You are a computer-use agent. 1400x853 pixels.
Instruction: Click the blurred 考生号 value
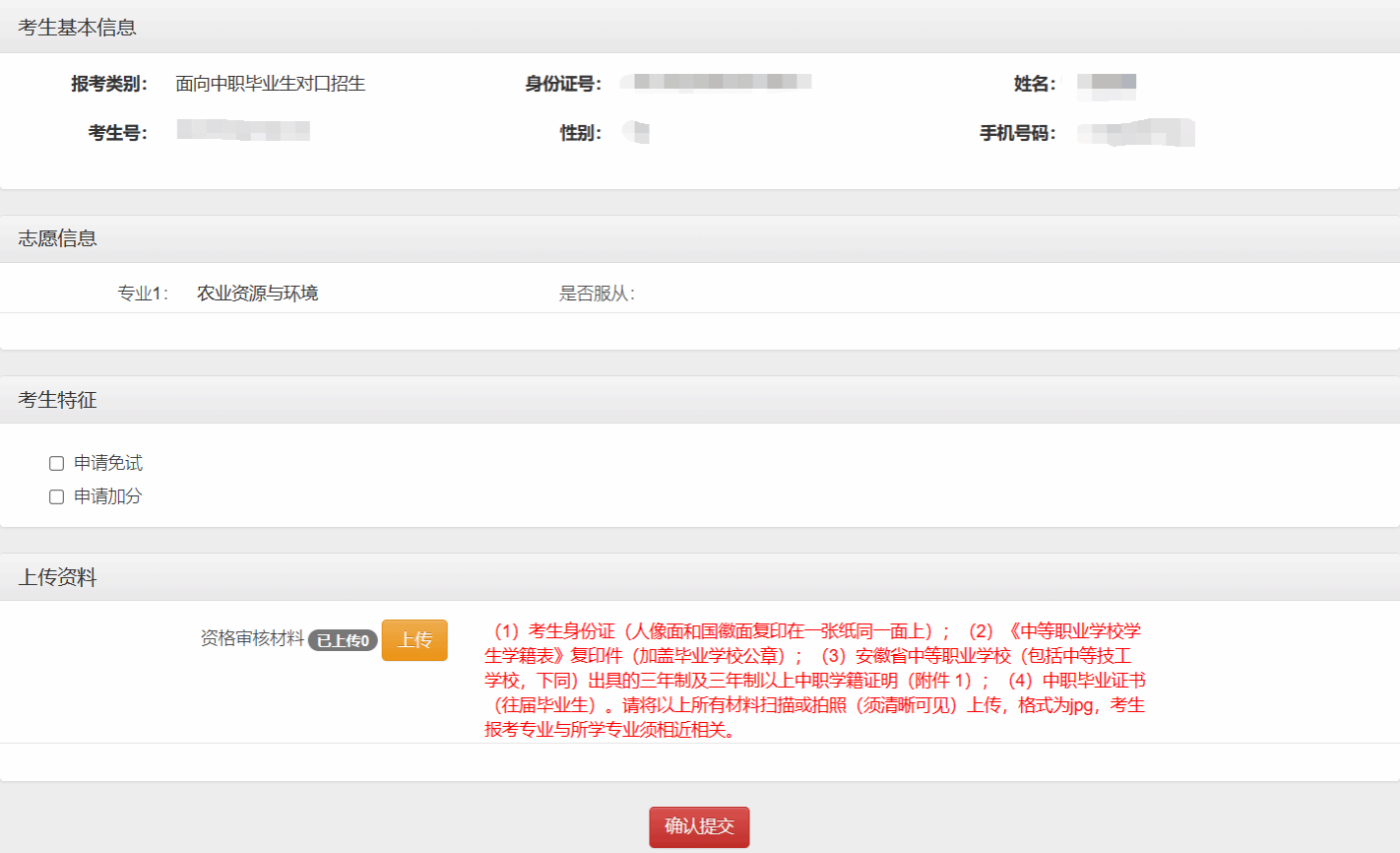pyautogui.click(x=243, y=130)
